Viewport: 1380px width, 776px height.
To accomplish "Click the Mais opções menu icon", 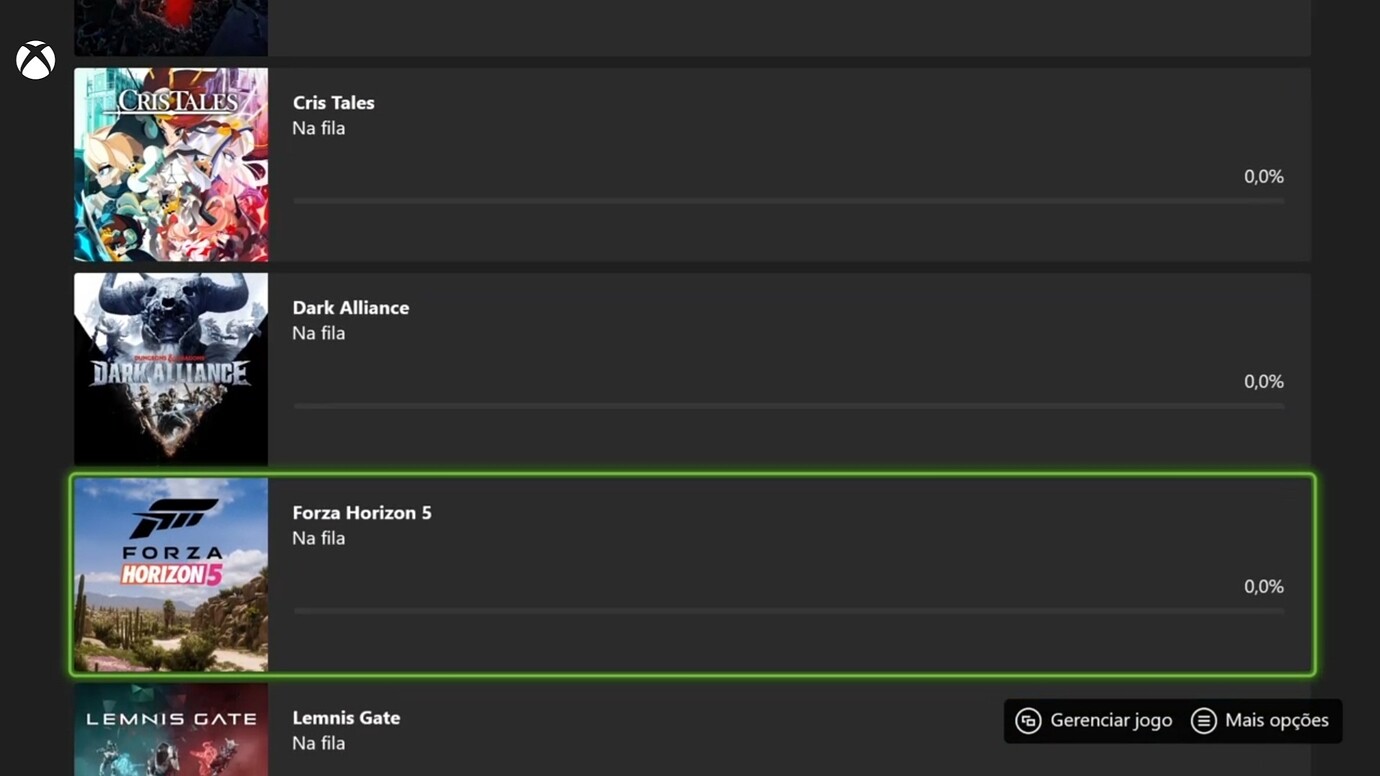I will (1203, 720).
